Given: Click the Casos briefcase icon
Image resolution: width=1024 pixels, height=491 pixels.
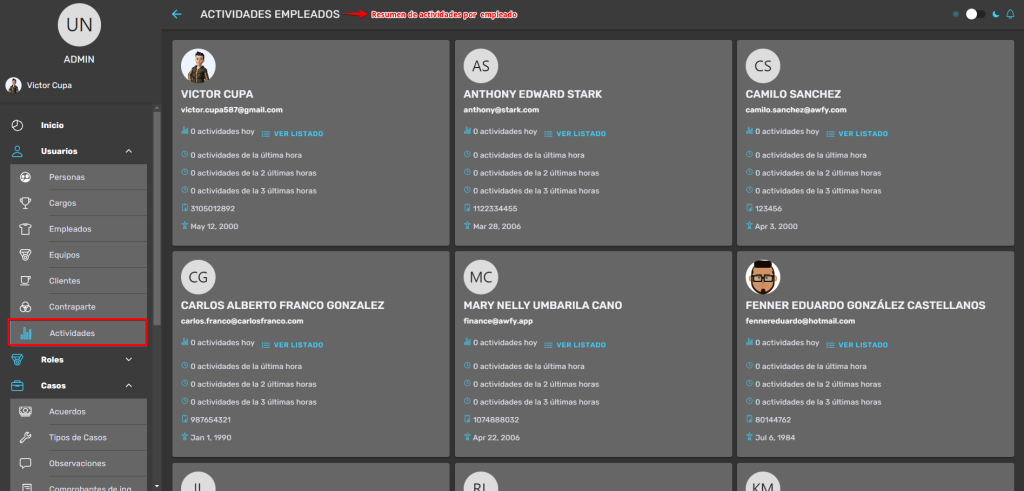Looking at the screenshot, I should point(18,385).
